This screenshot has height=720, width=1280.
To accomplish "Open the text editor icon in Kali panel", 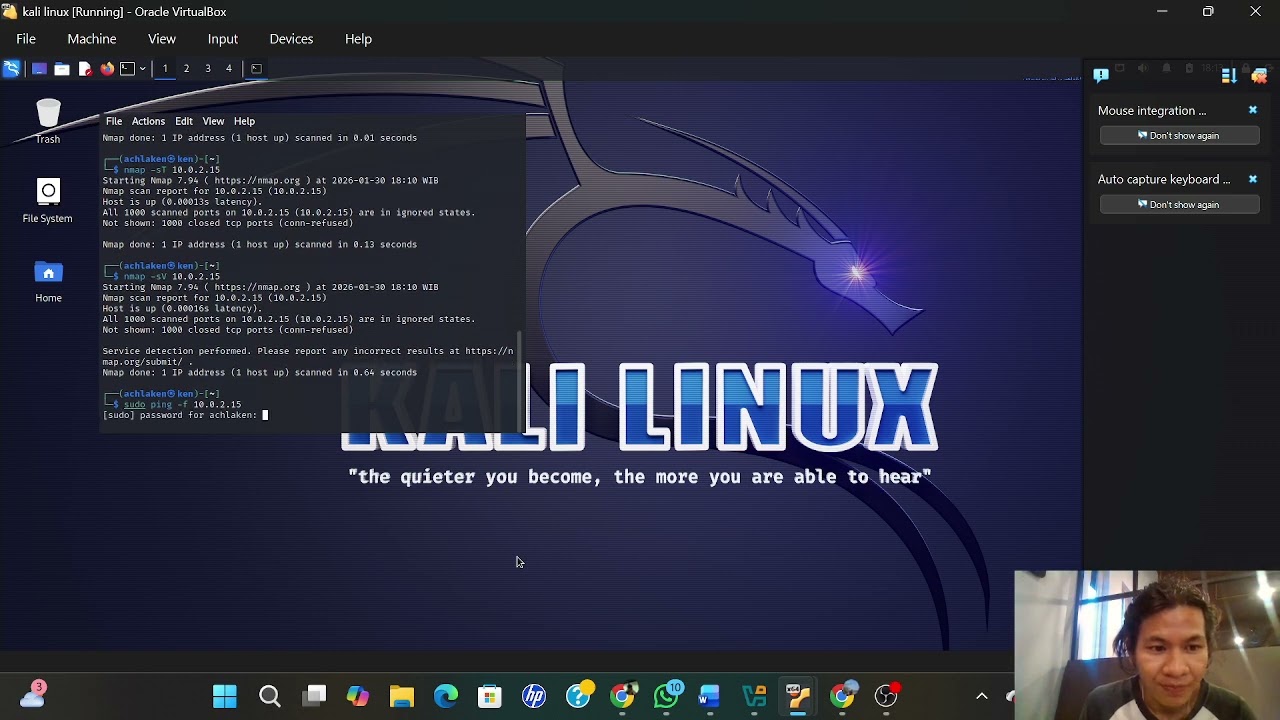I will tap(85, 68).
